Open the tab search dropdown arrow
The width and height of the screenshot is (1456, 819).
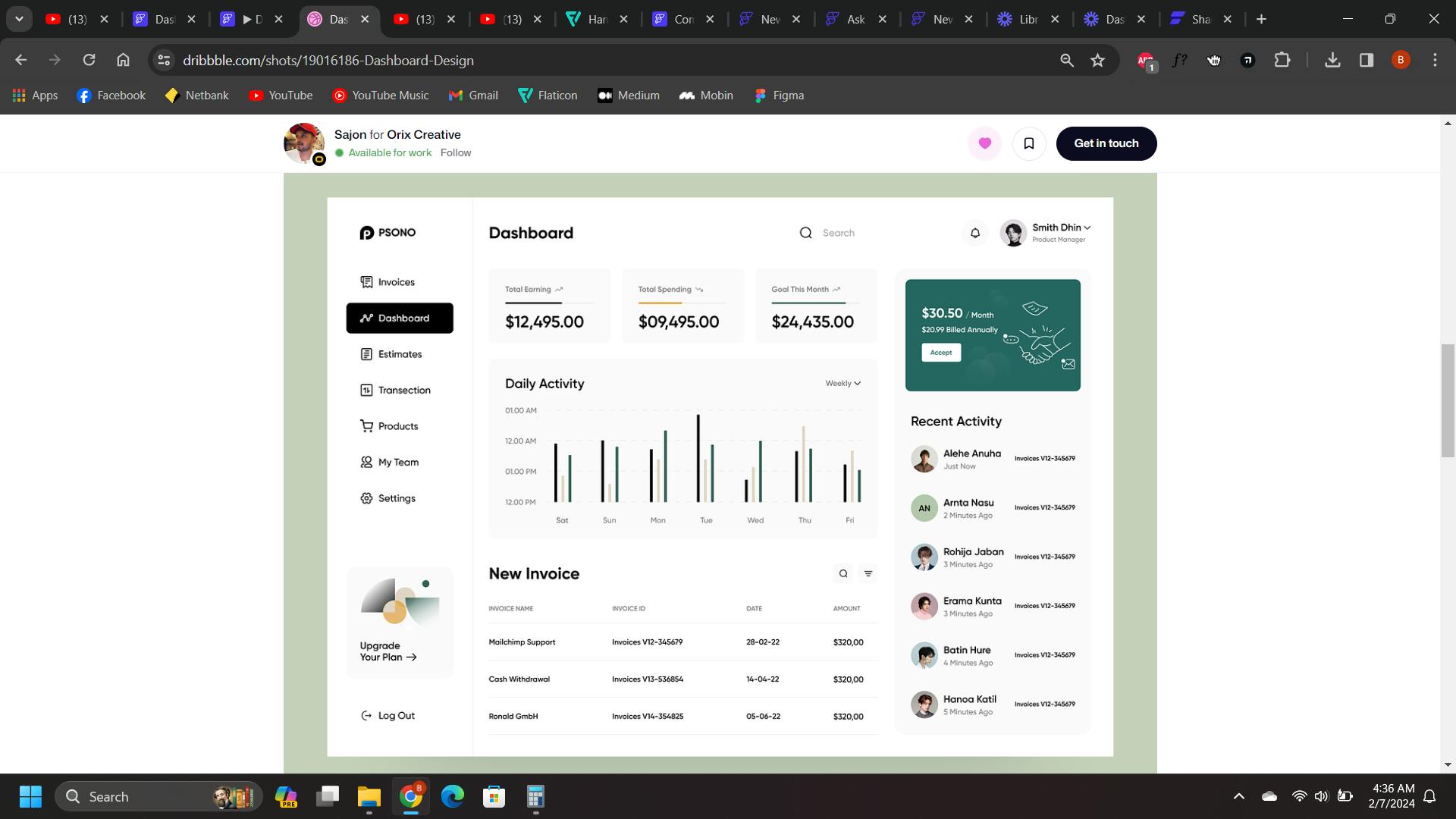pos(19,19)
